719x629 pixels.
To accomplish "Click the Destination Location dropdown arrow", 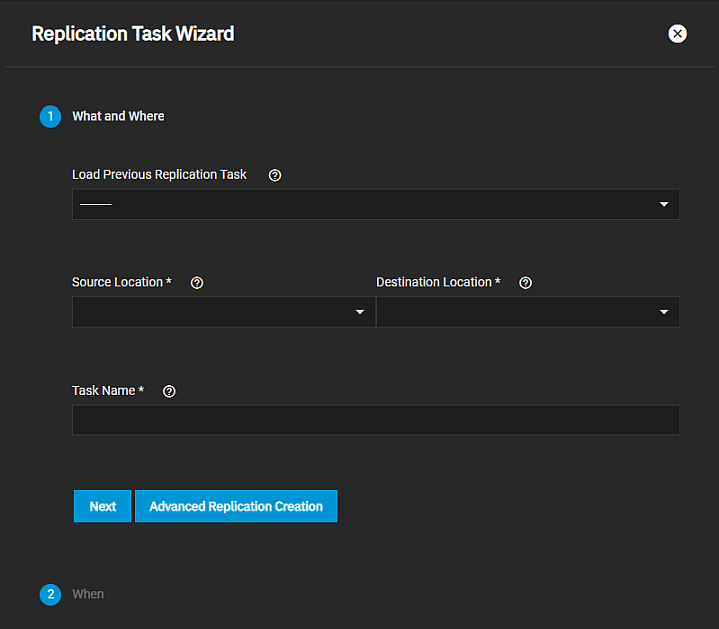I will [x=664, y=313].
